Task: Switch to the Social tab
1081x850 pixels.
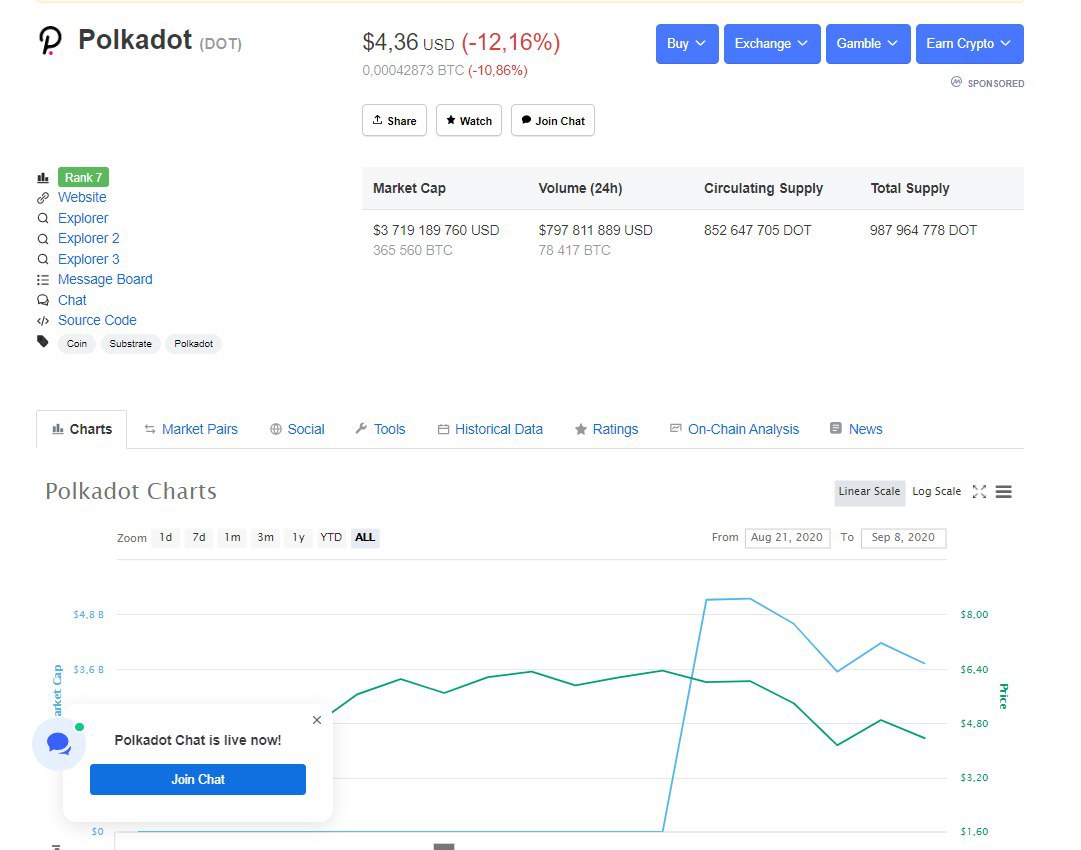Action: click(x=297, y=429)
